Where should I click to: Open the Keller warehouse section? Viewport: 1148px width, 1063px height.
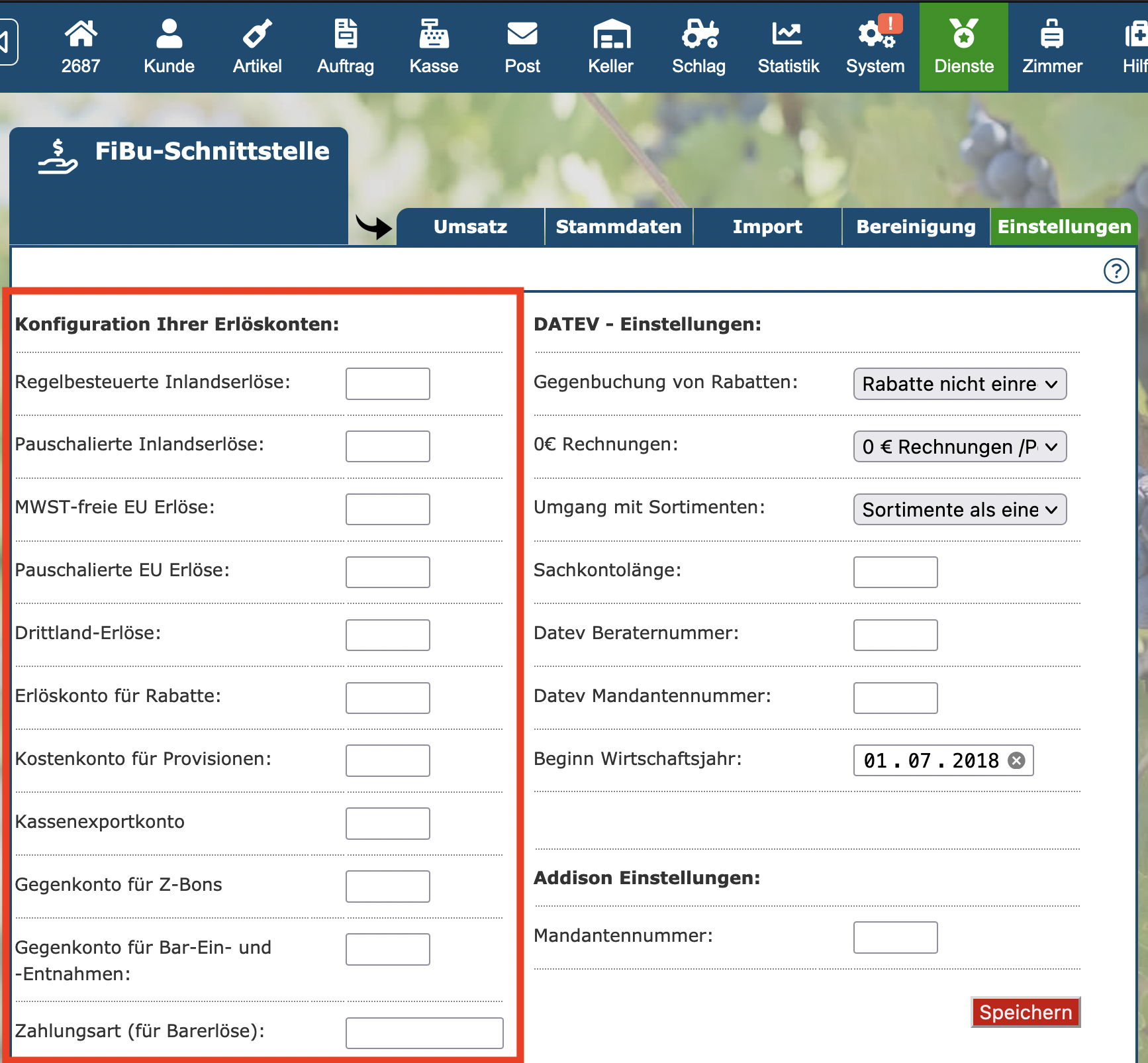click(x=610, y=46)
